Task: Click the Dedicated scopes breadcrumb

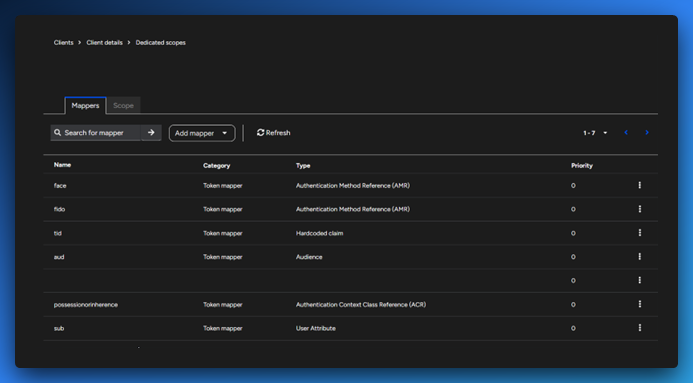Action: point(160,42)
